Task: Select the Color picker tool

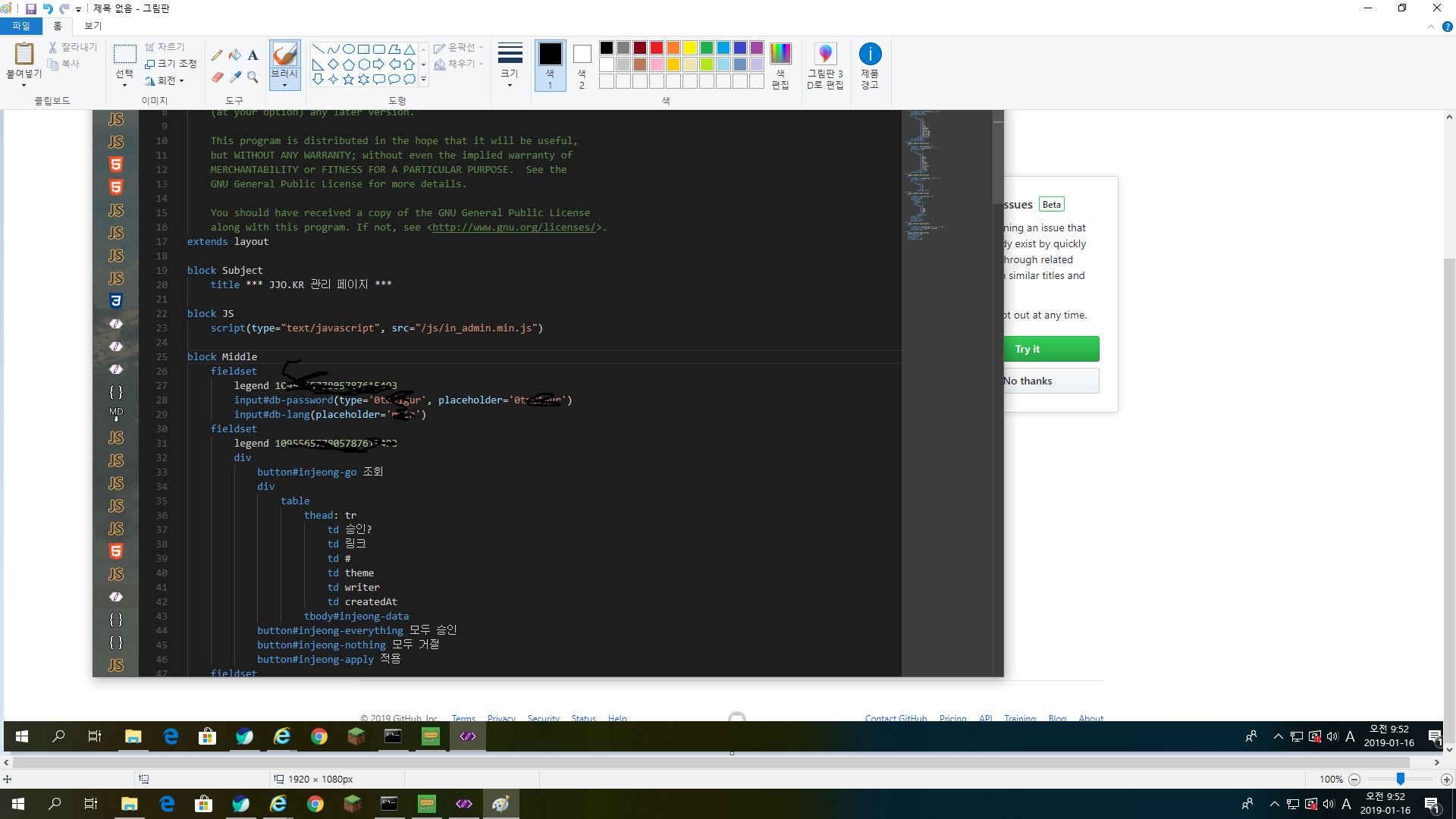Action: point(235,77)
